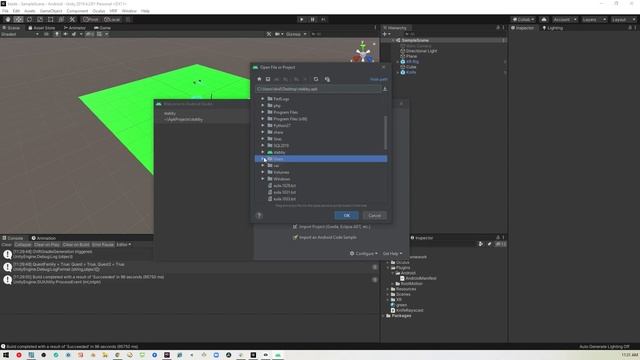Screen dimensions: 640x360
Task: Click the Unity cloud services icon
Action: pos(544,20)
